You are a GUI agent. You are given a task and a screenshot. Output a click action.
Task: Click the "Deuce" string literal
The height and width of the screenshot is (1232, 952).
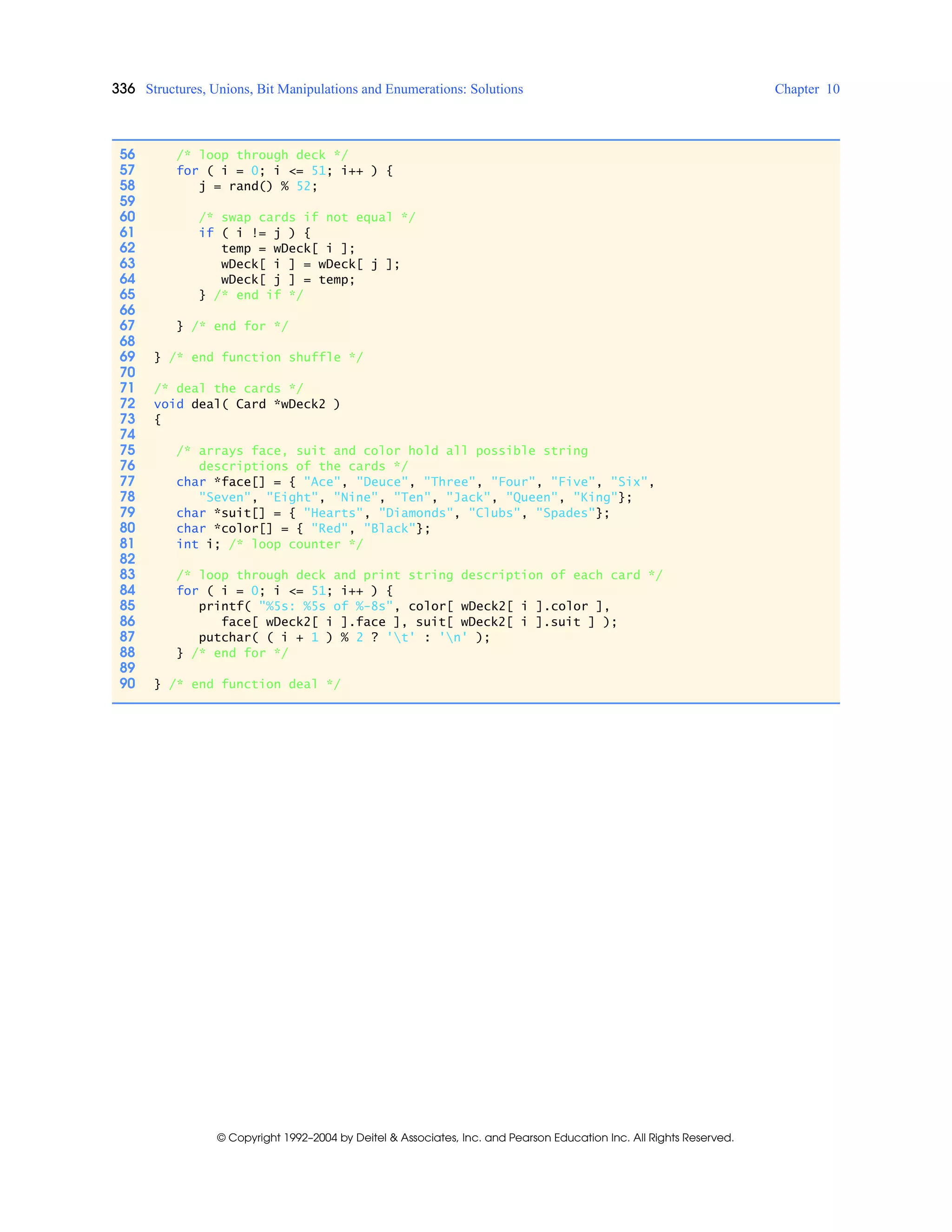pyautogui.click(x=383, y=482)
